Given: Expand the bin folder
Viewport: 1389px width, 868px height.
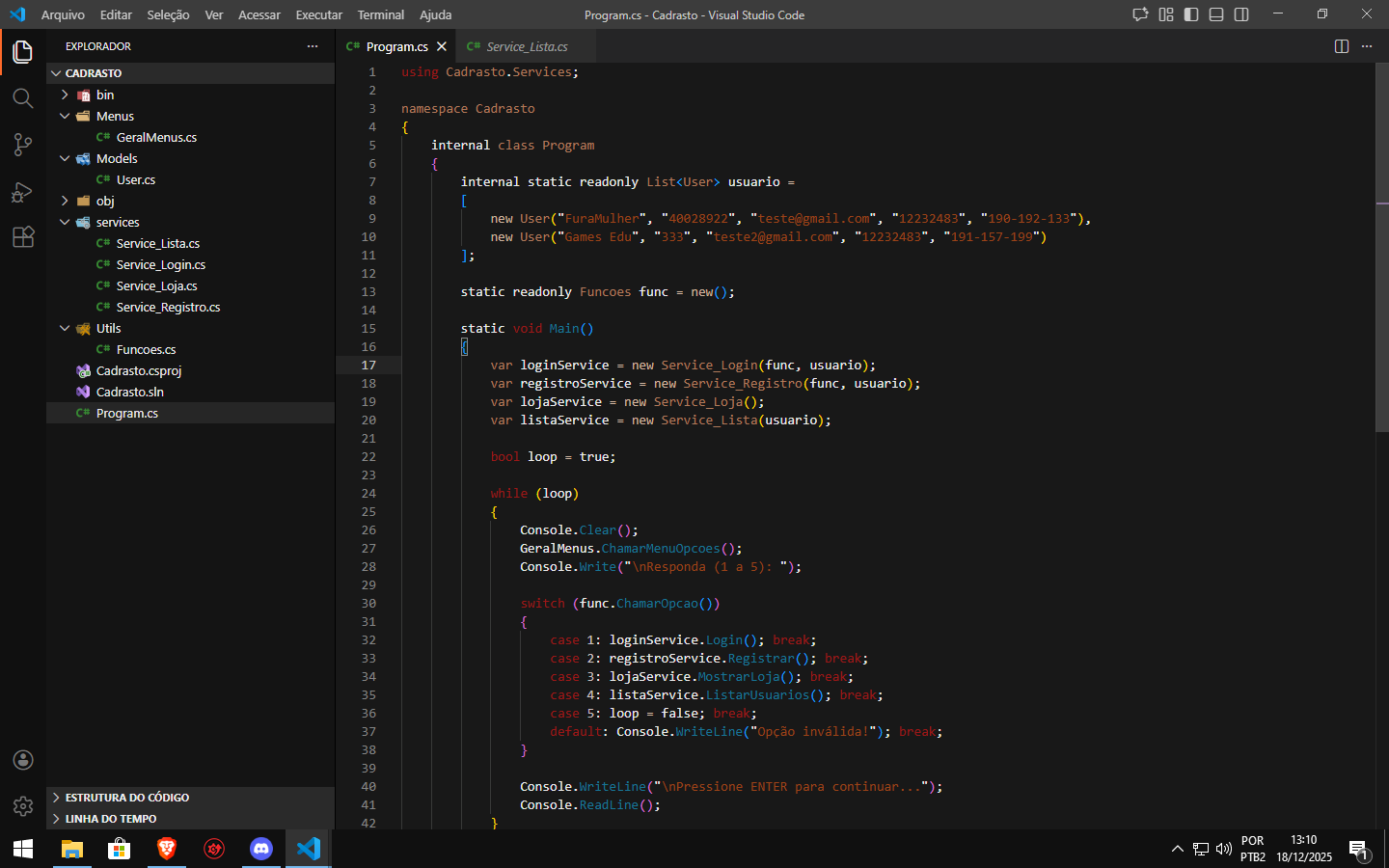Looking at the screenshot, I should pyautogui.click(x=65, y=95).
